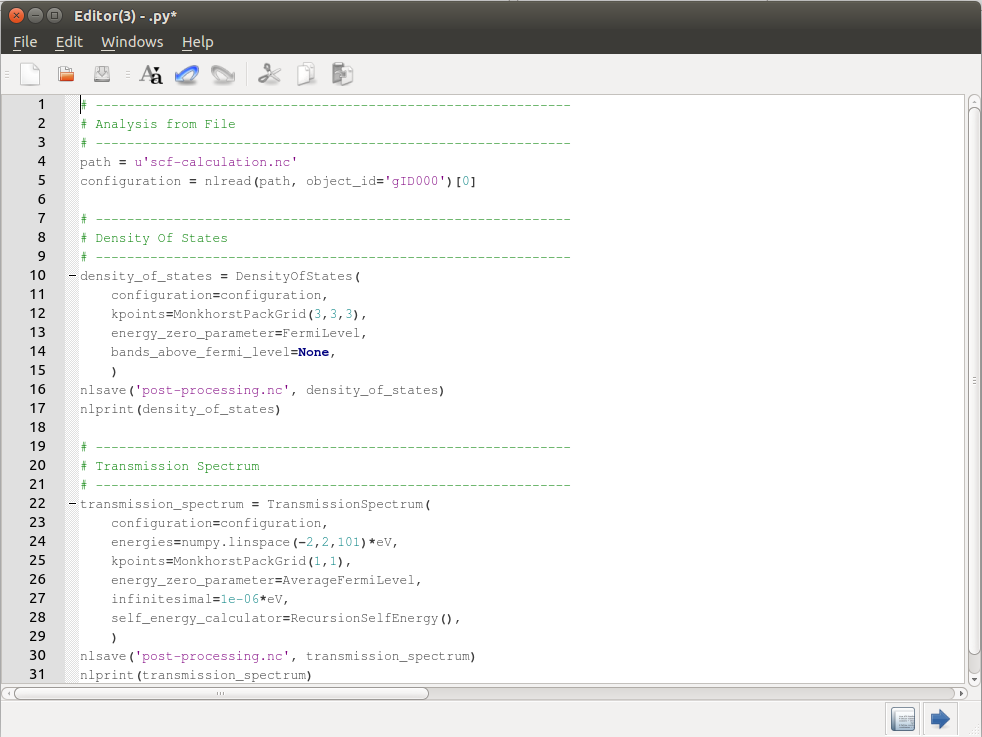Screen dimensions: 982x737
Task: Save the script with the download-tray icon
Action: coord(101,75)
